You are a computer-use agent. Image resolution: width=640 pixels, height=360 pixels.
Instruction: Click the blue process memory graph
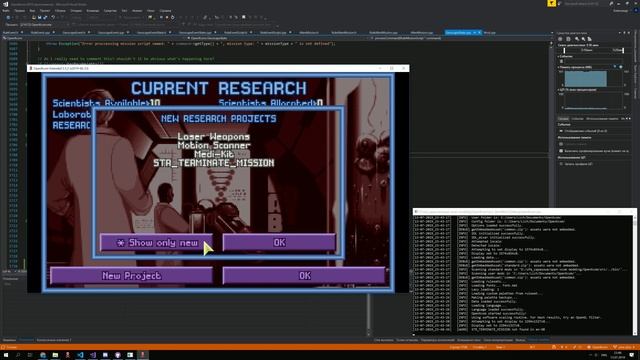coord(586,79)
